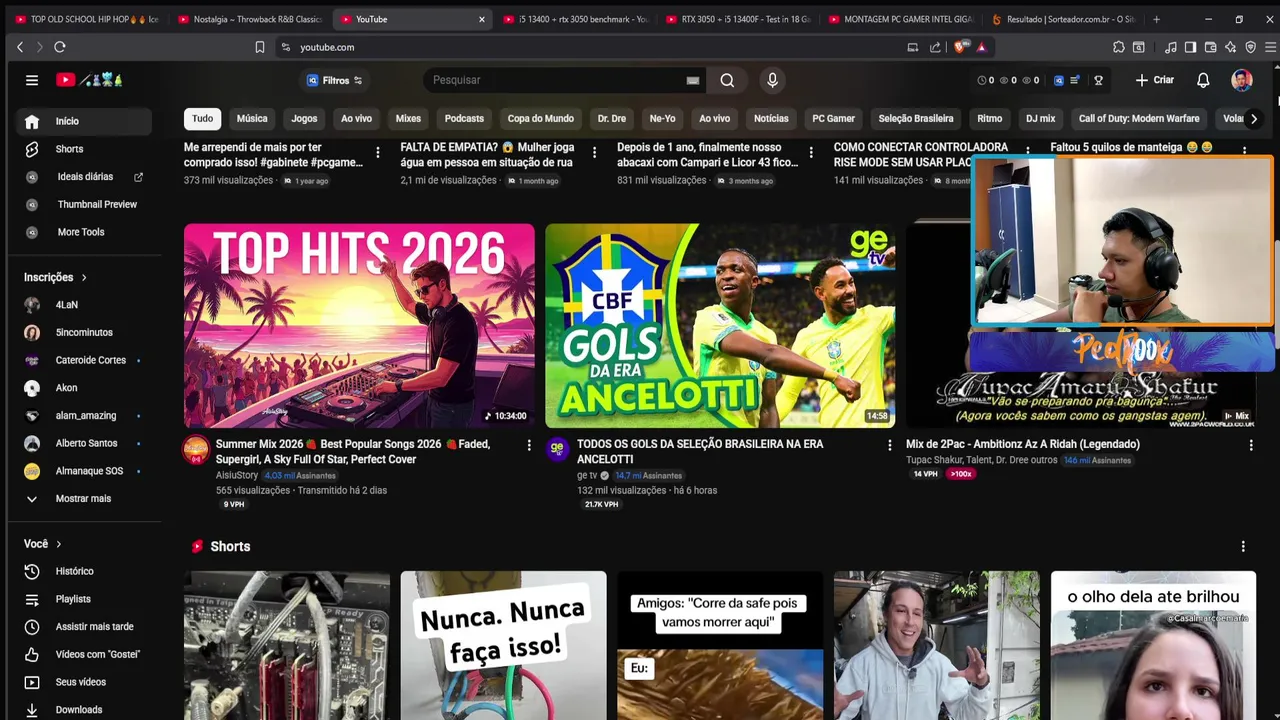The width and height of the screenshot is (1280, 720).
Task: Open YouTube notifications bell
Action: pos(1203,80)
